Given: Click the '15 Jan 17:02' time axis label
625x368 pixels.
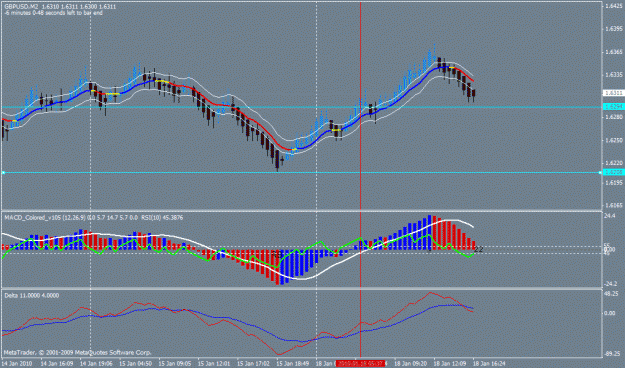Looking at the screenshot, I should pos(254,364).
